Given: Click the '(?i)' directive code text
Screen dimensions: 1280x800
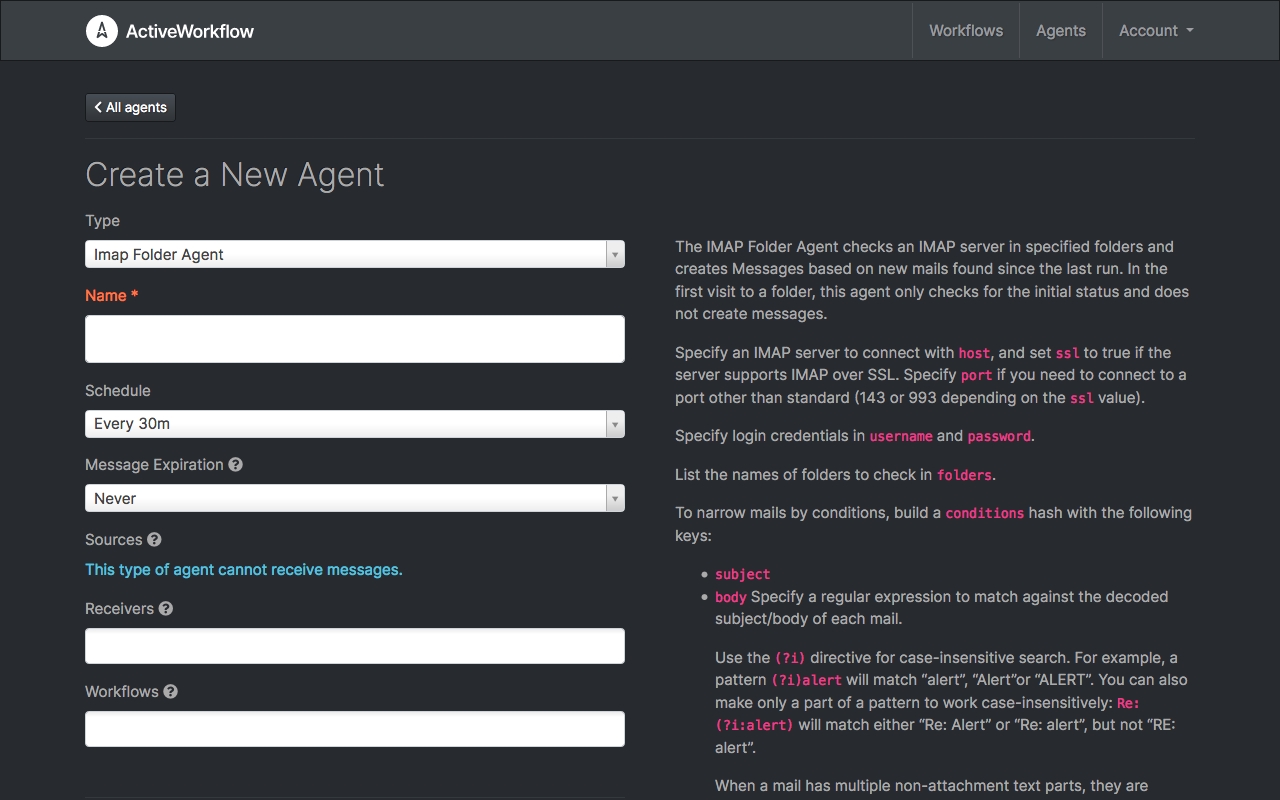Looking at the screenshot, I should click(790, 658).
